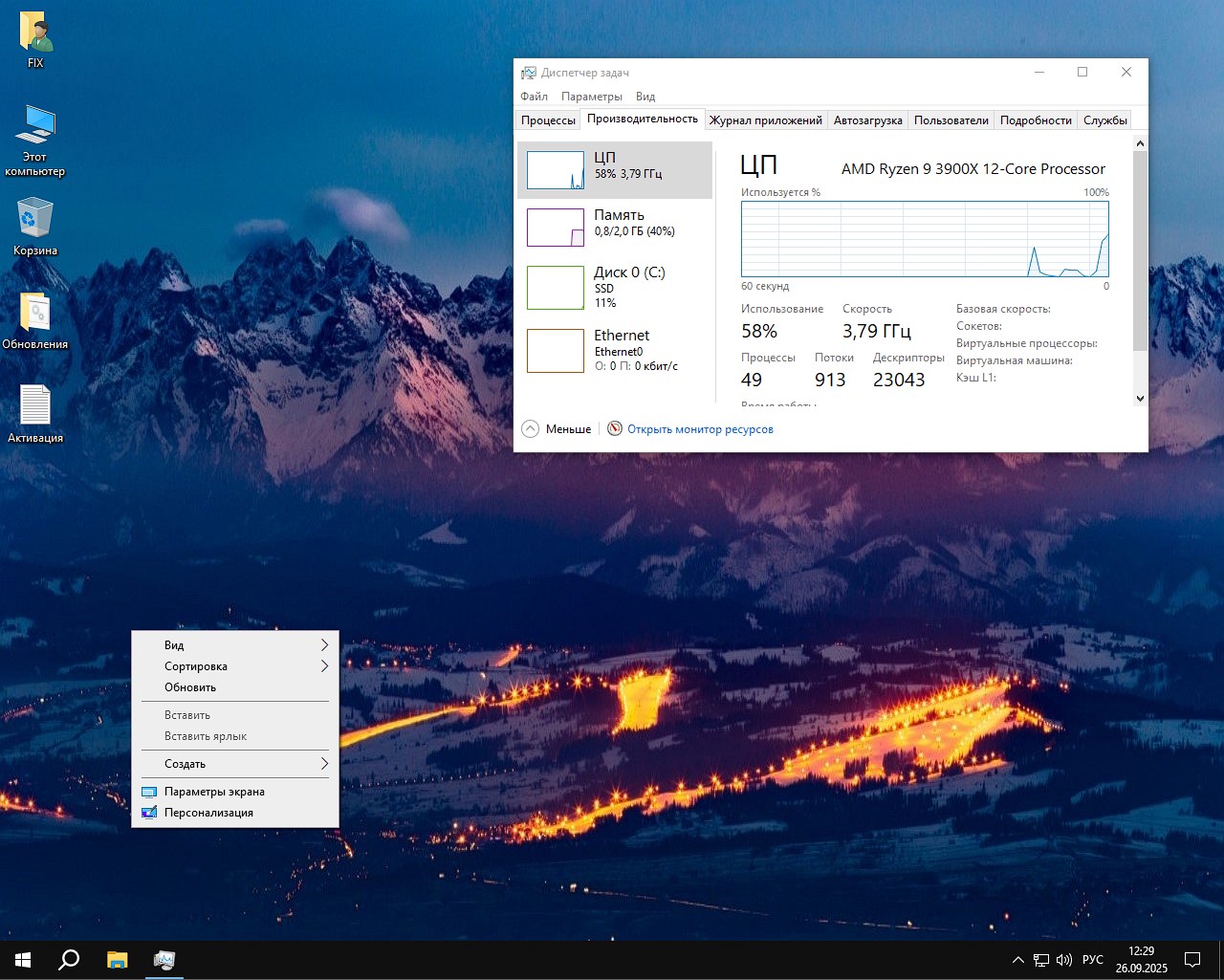Select the Ethernet graph thumbnail
The image size is (1224, 980).
tap(556, 351)
